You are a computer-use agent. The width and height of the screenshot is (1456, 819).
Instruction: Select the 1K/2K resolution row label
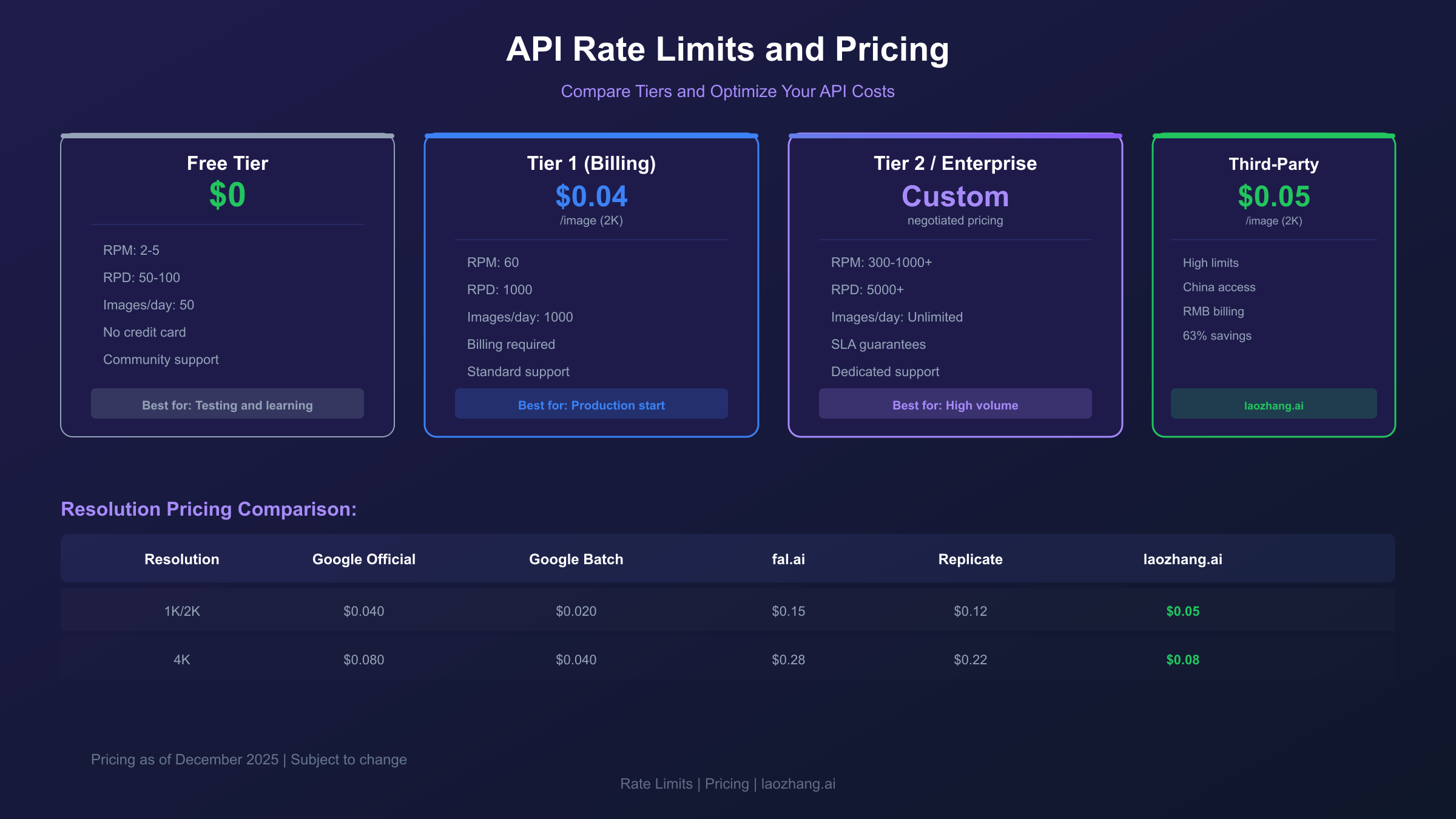pyautogui.click(x=182, y=611)
